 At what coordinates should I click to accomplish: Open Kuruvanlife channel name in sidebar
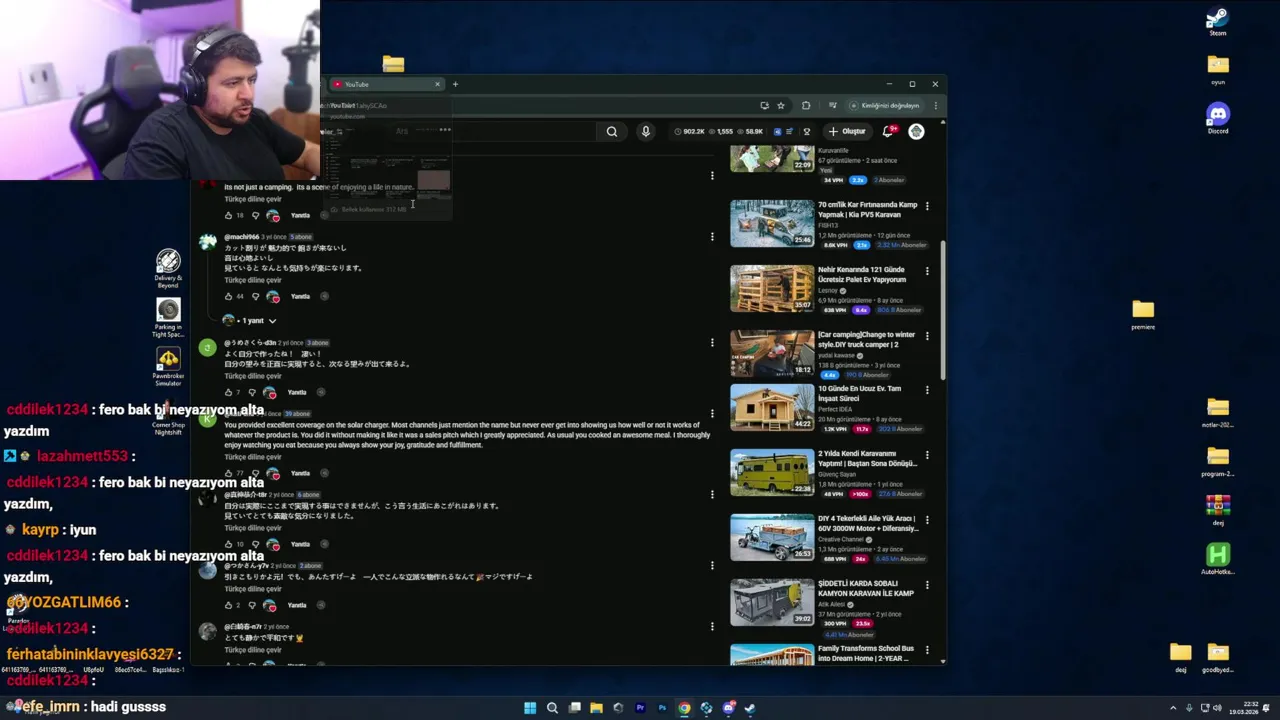point(832,151)
